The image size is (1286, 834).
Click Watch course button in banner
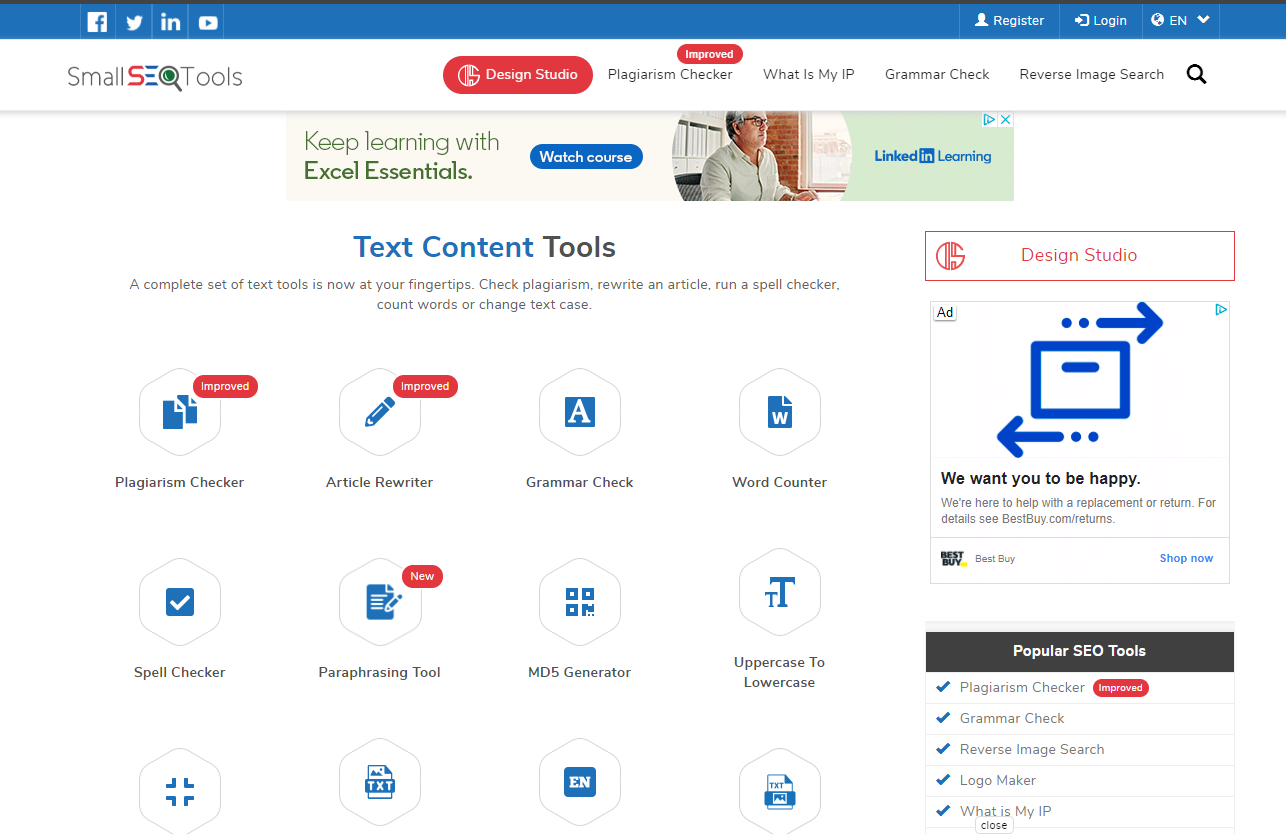(x=586, y=156)
